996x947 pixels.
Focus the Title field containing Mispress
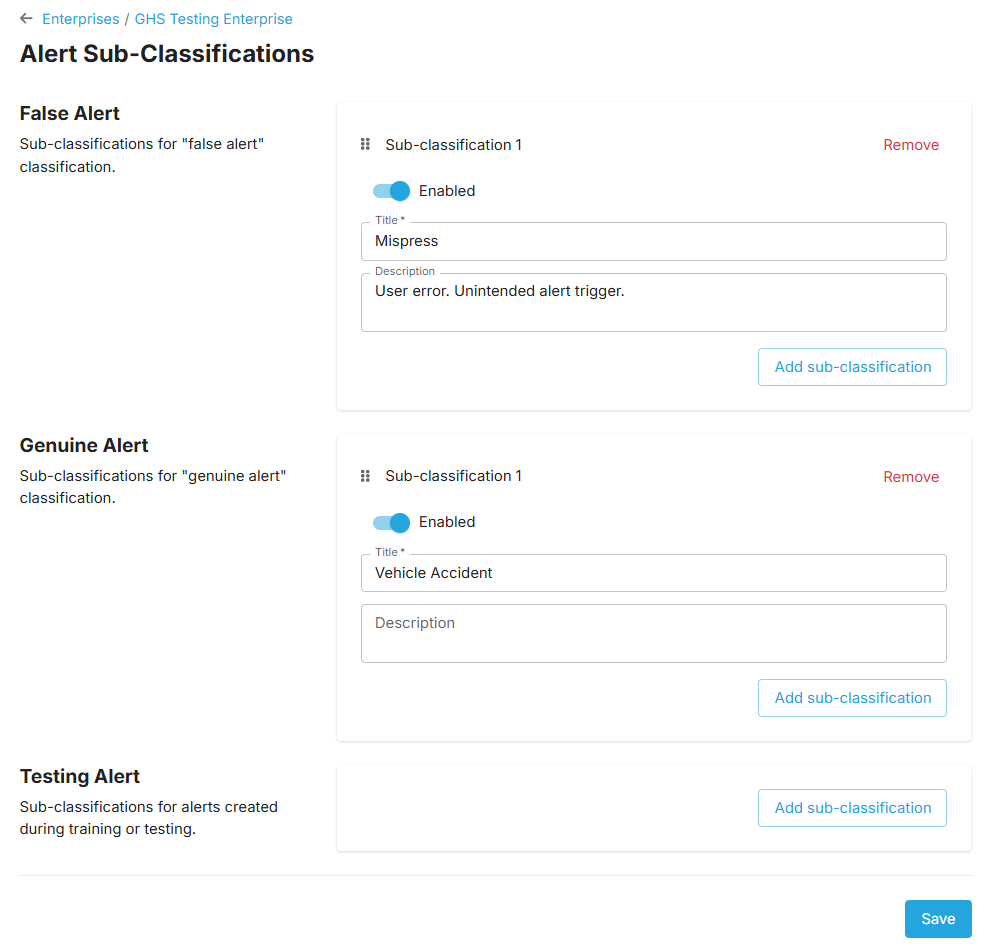click(x=653, y=241)
